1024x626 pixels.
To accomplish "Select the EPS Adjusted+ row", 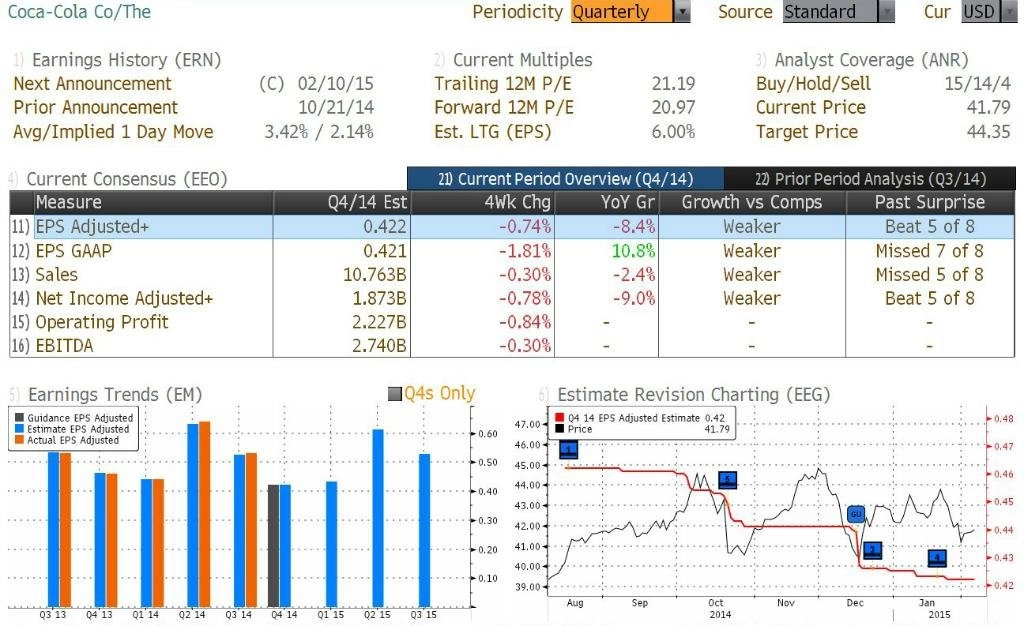I will 512,227.
